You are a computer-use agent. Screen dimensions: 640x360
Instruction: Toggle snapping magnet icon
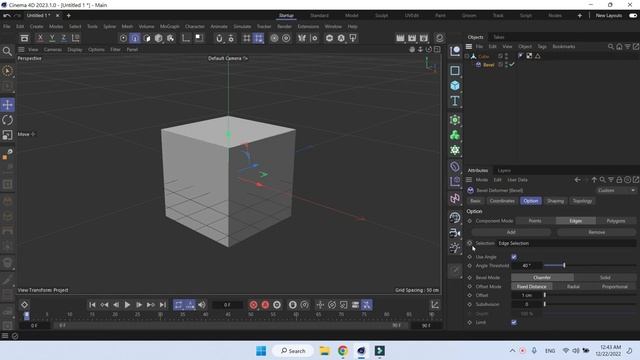pos(219,38)
